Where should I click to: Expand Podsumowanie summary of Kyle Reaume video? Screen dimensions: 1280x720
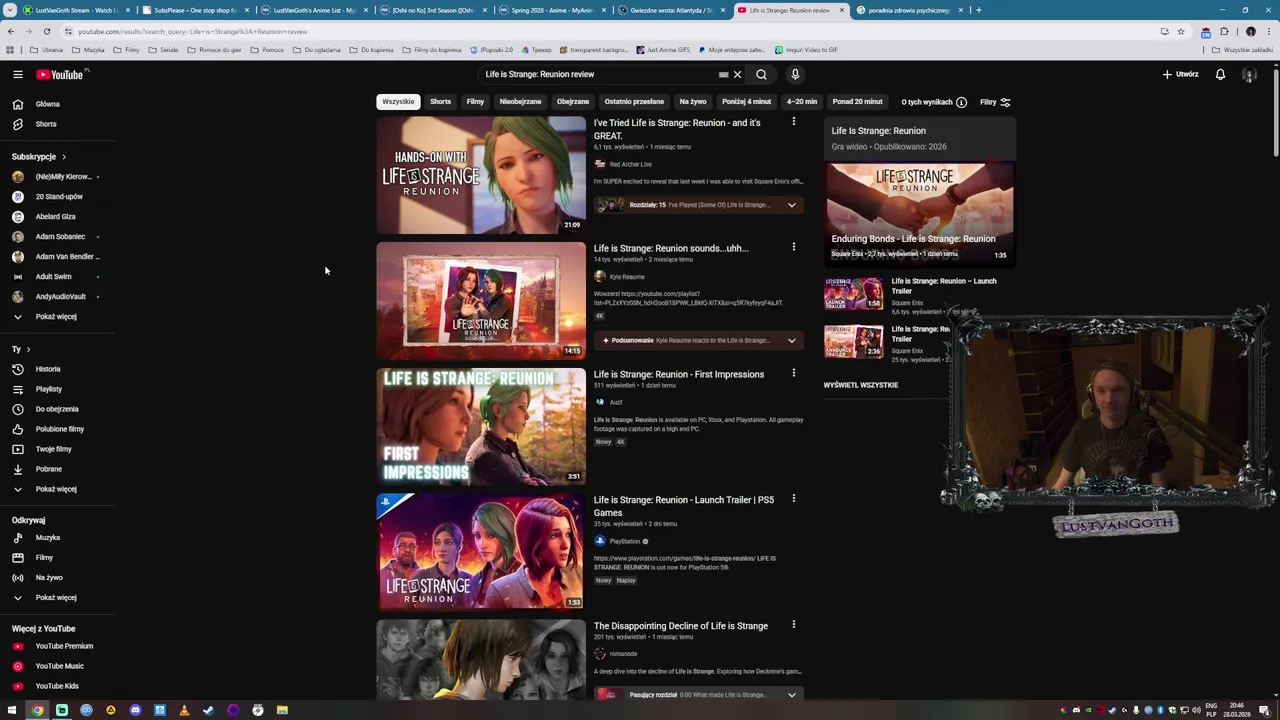791,340
